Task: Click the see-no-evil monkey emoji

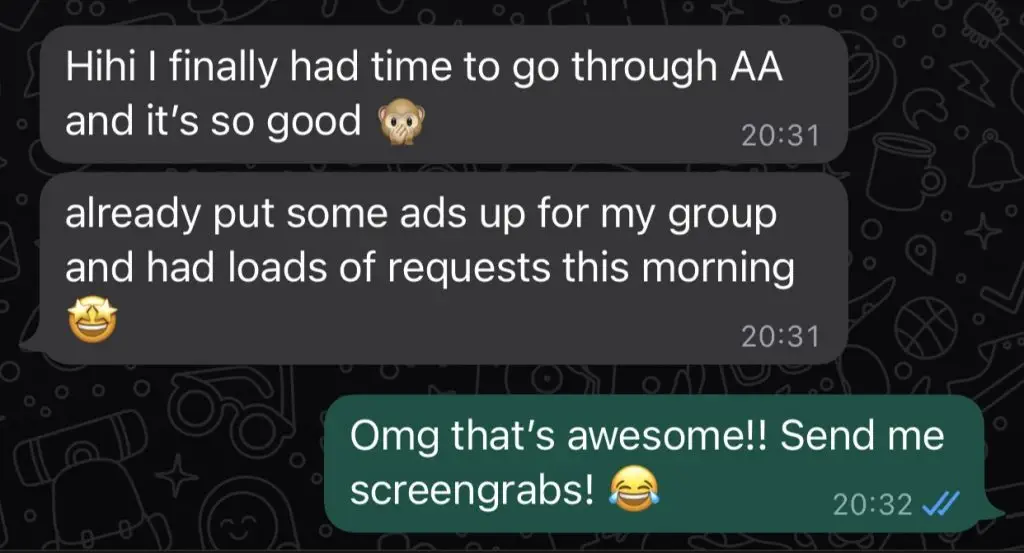Action: point(401,123)
